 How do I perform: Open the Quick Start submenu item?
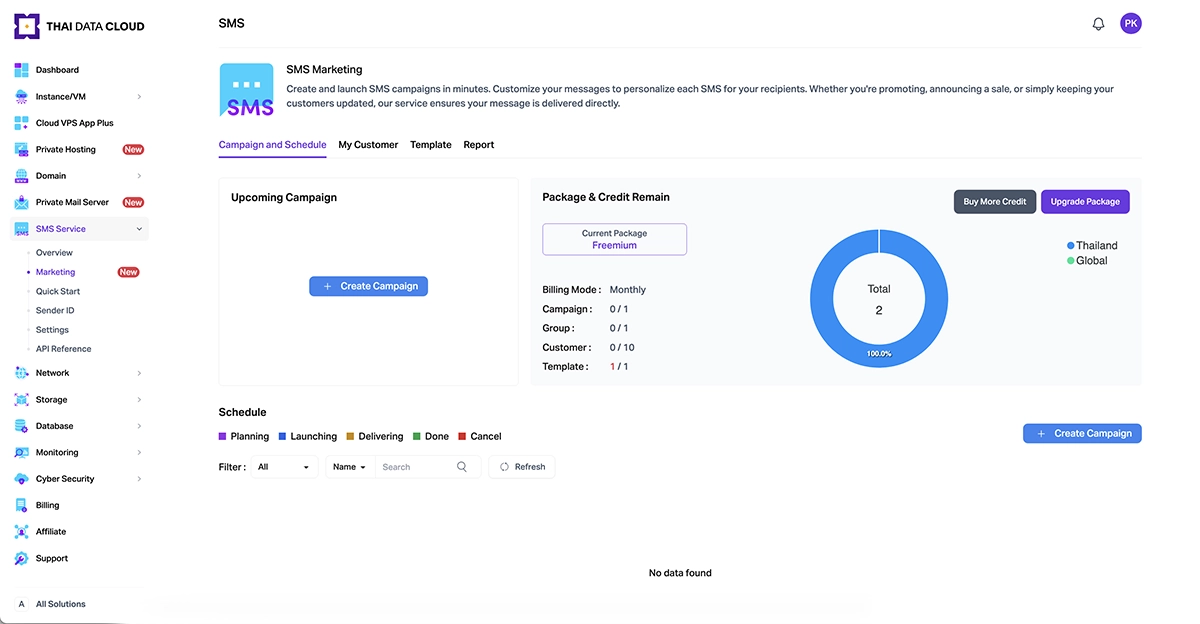(x=58, y=291)
